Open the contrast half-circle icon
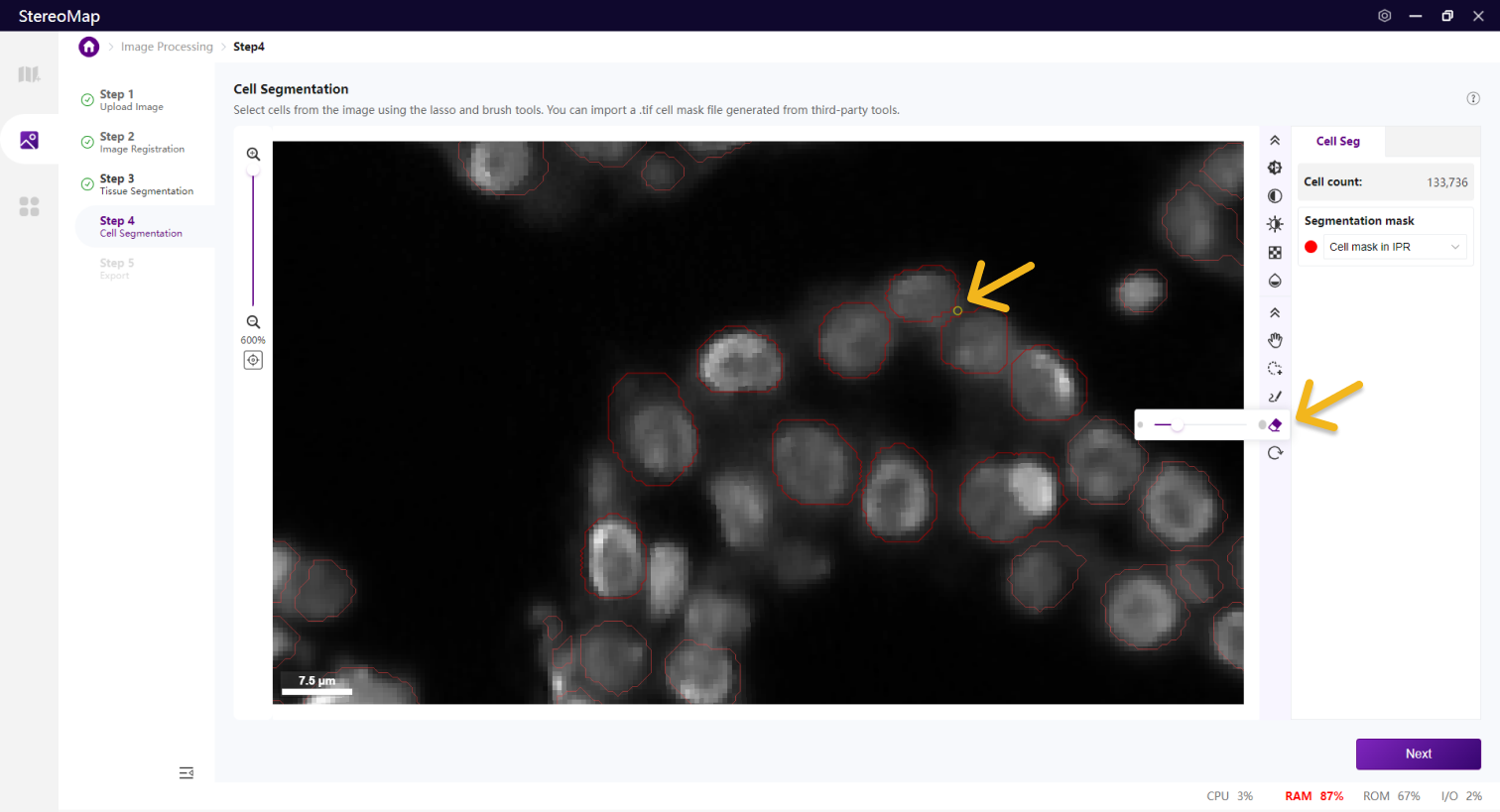 coord(1275,196)
